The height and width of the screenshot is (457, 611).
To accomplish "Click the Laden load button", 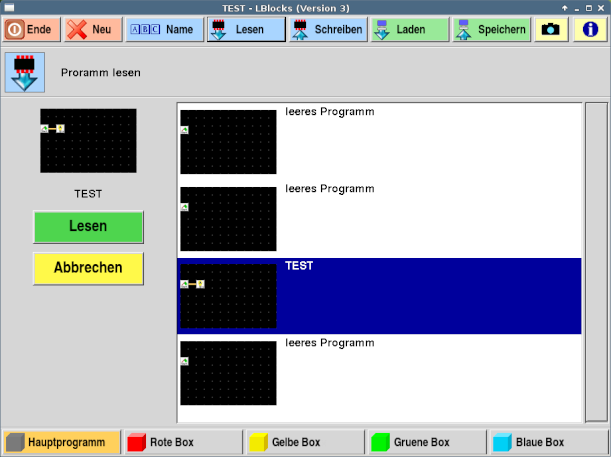I will click(410, 29).
